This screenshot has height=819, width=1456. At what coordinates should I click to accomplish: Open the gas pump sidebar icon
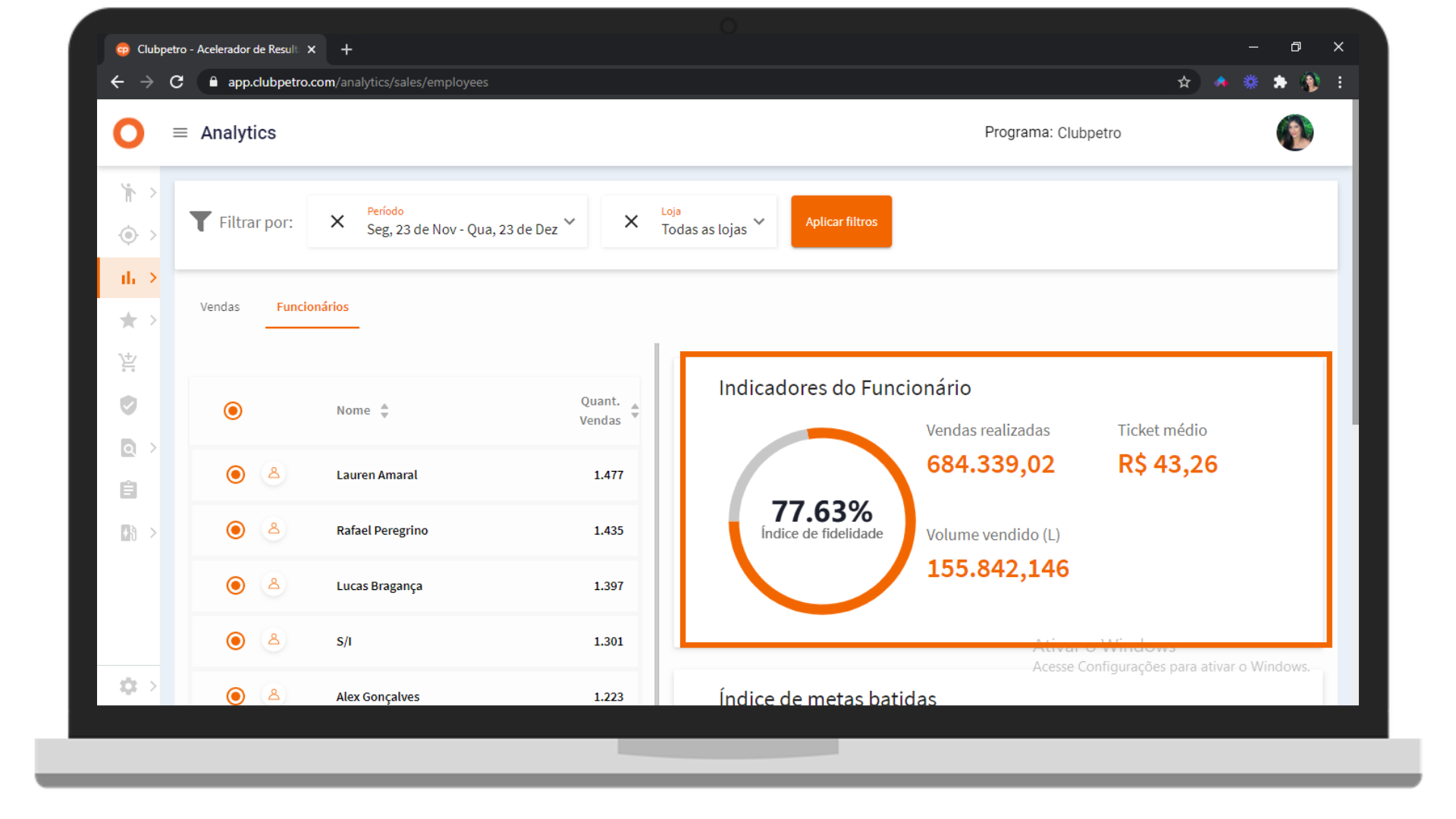click(128, 532)
